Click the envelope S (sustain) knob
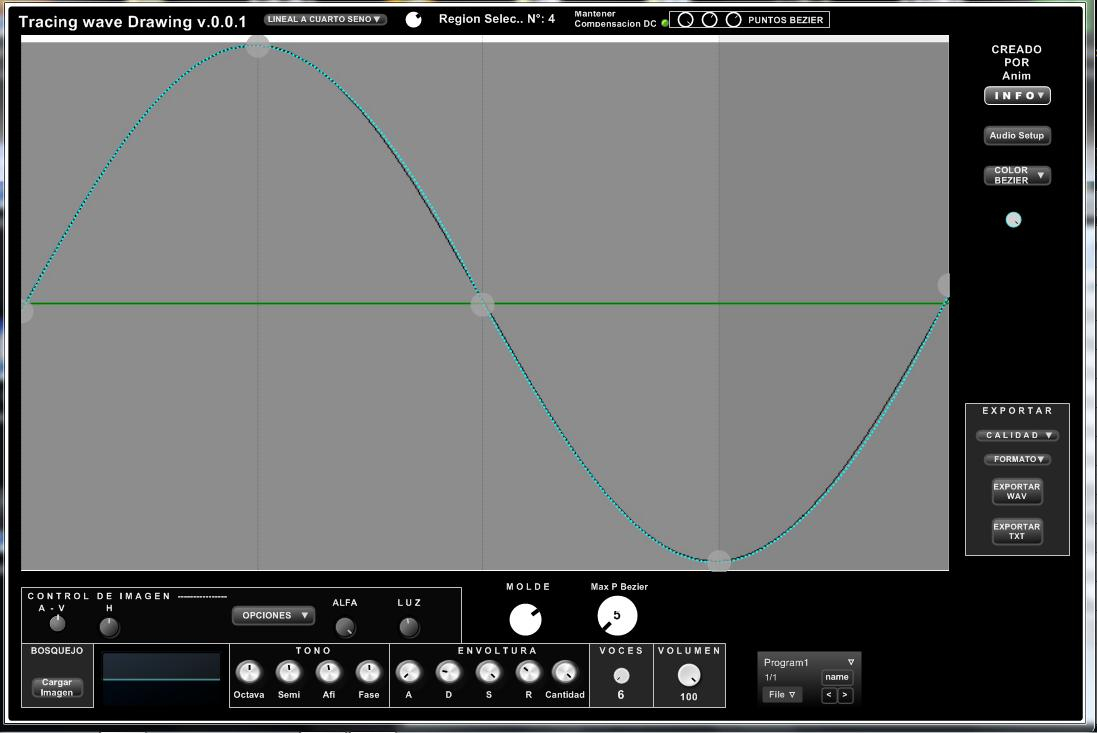The width and height of the screenshot is (1097, 733). click(x=488, y=673)
